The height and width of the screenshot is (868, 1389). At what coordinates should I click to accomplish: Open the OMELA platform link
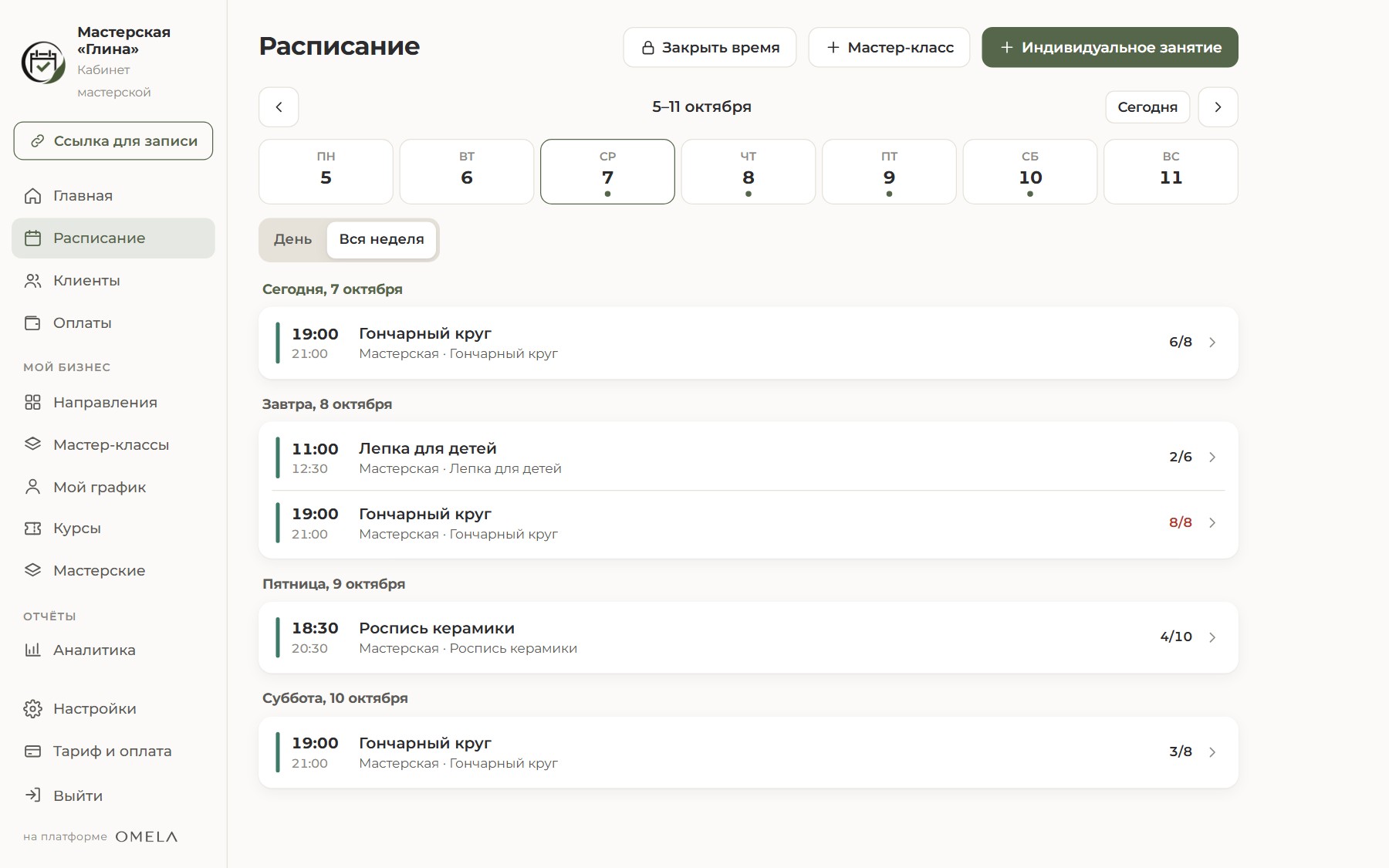click(x=147, y=837)
